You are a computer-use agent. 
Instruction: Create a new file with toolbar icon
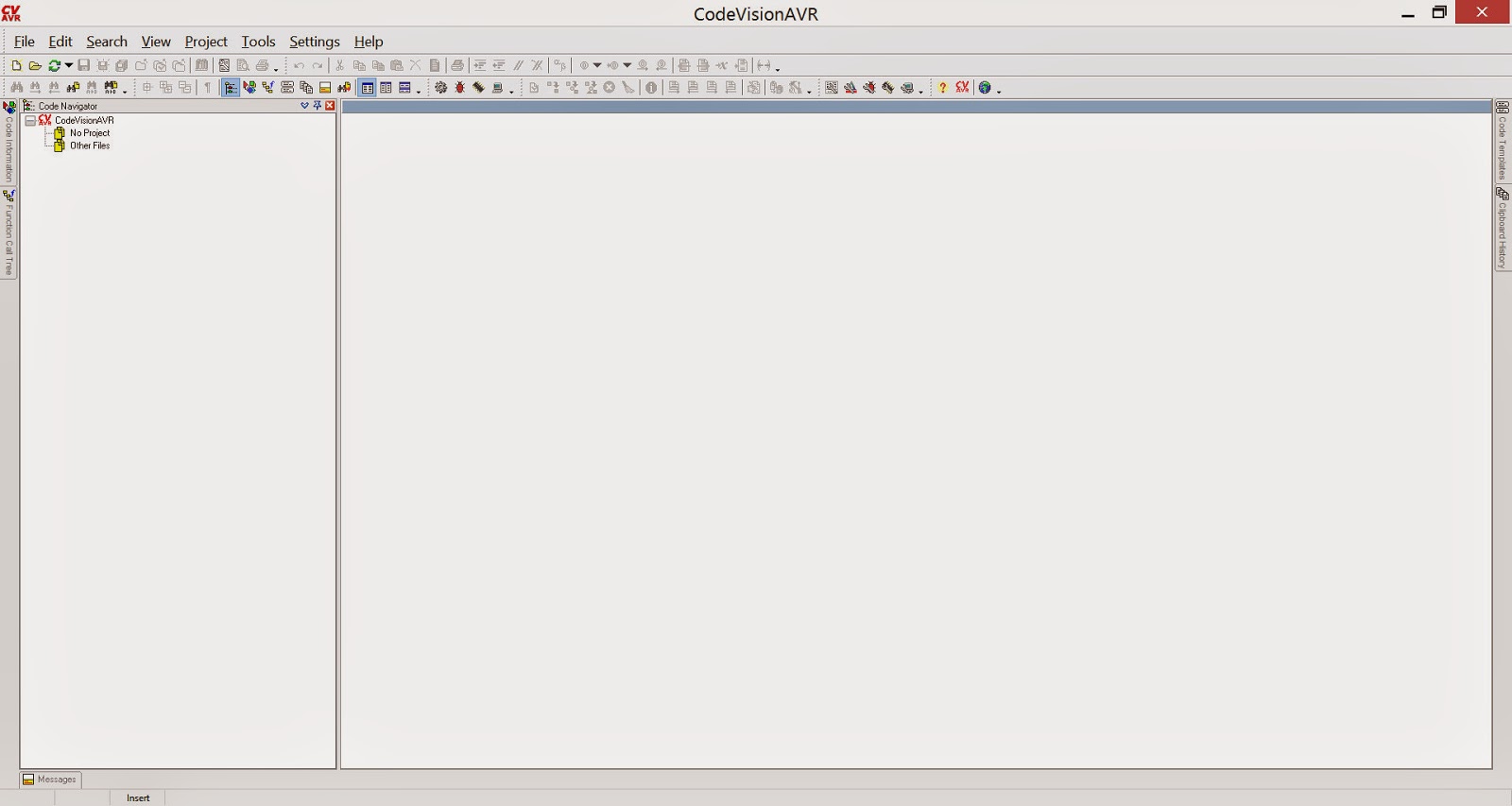tap(16, 65)
